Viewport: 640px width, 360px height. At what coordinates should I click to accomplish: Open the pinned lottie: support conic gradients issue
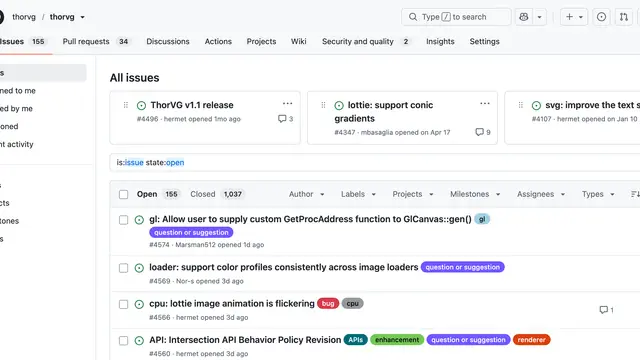[x=384, y=111]
